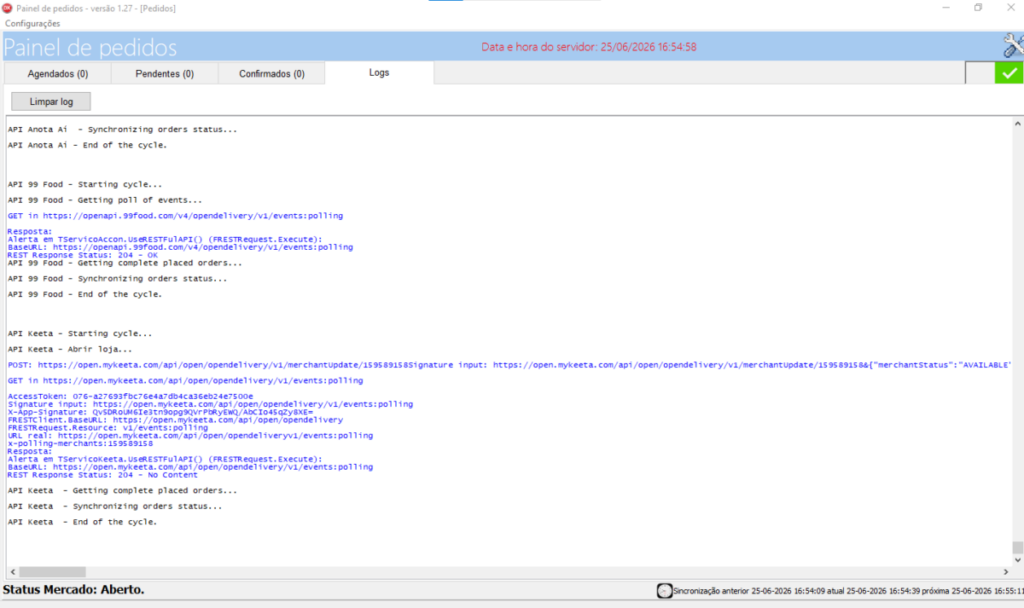Click the 'FRESTClient.BaseURL' log line
The image size is (1024, 608).
click(x=175, y=420)
